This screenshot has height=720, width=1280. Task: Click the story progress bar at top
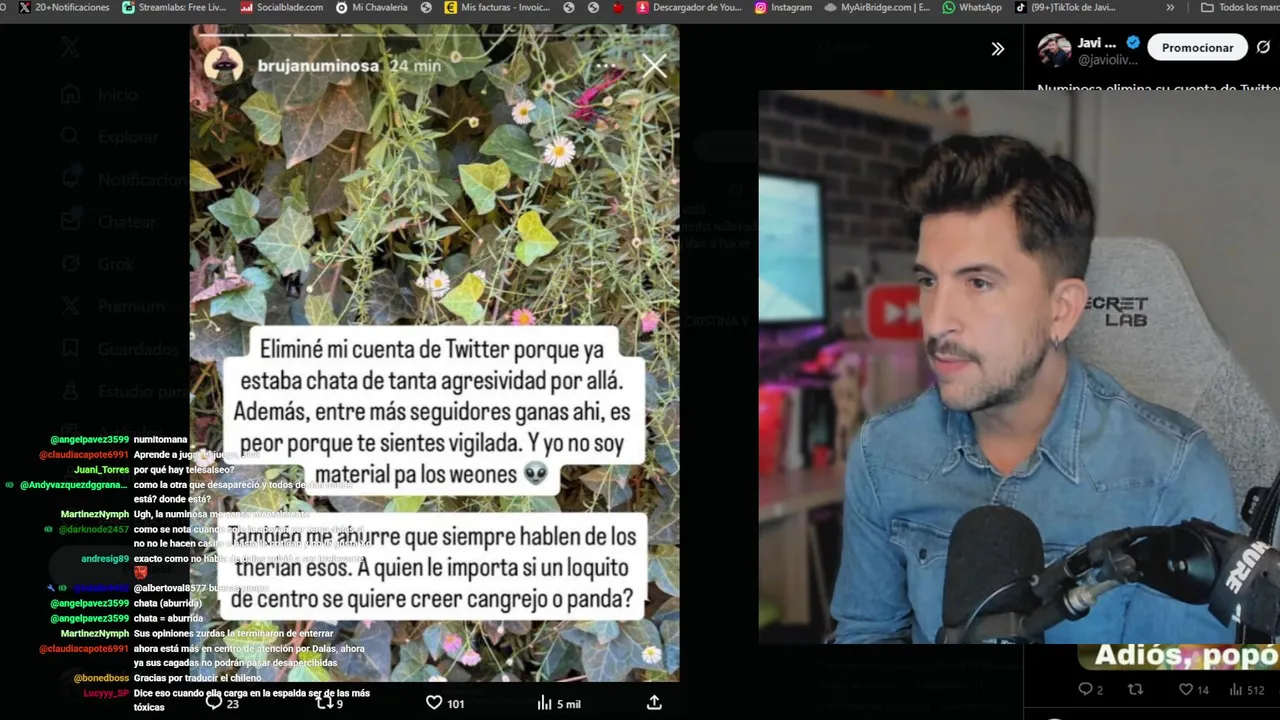(434, 34)
